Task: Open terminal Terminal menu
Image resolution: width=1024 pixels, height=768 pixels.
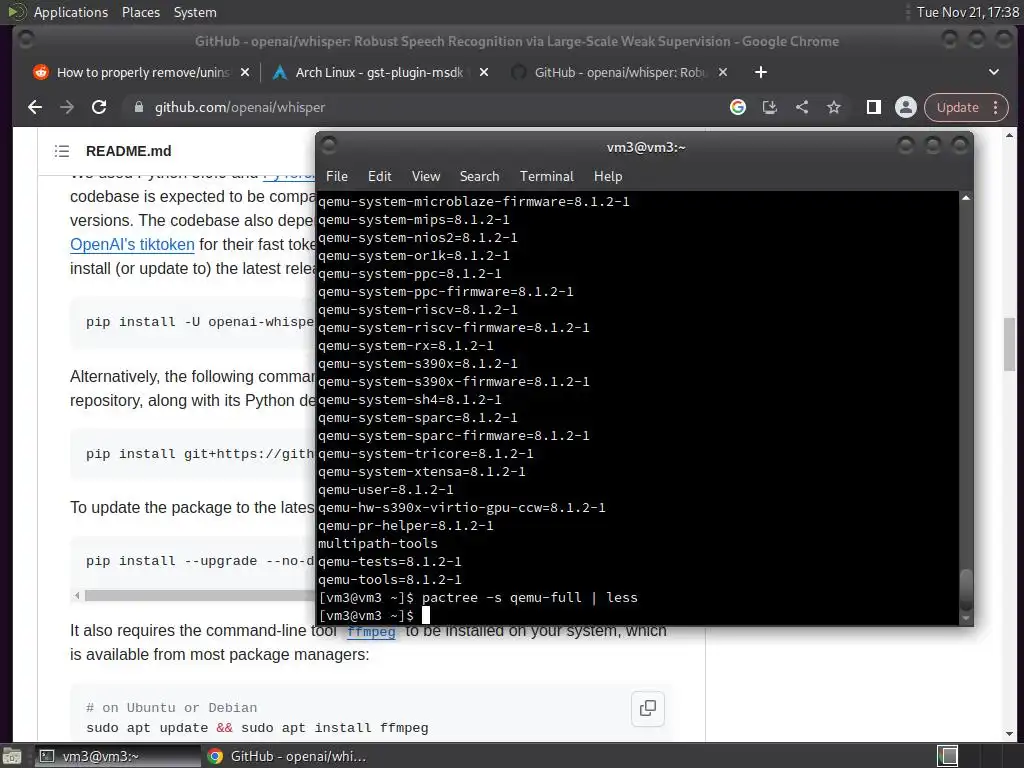Action: [547, 176]
